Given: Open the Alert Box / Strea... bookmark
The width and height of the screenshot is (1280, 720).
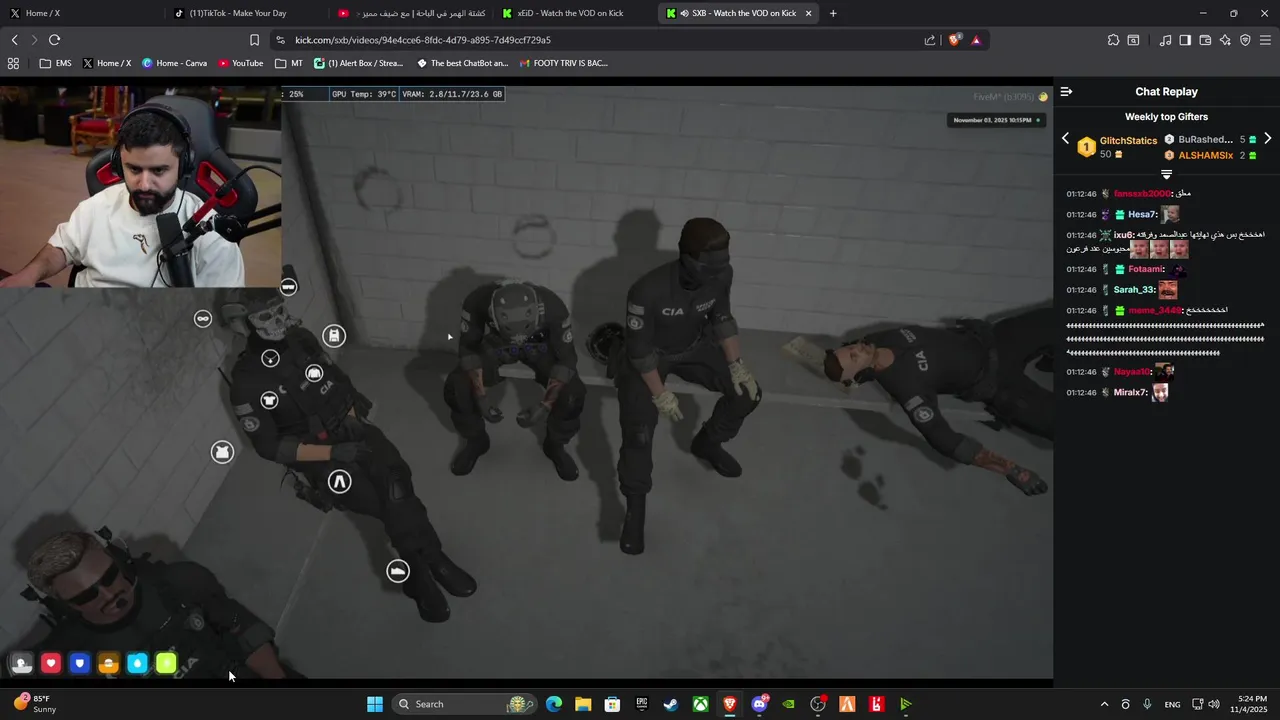Looking at the screenshot, I should click(x=358, y=63).
